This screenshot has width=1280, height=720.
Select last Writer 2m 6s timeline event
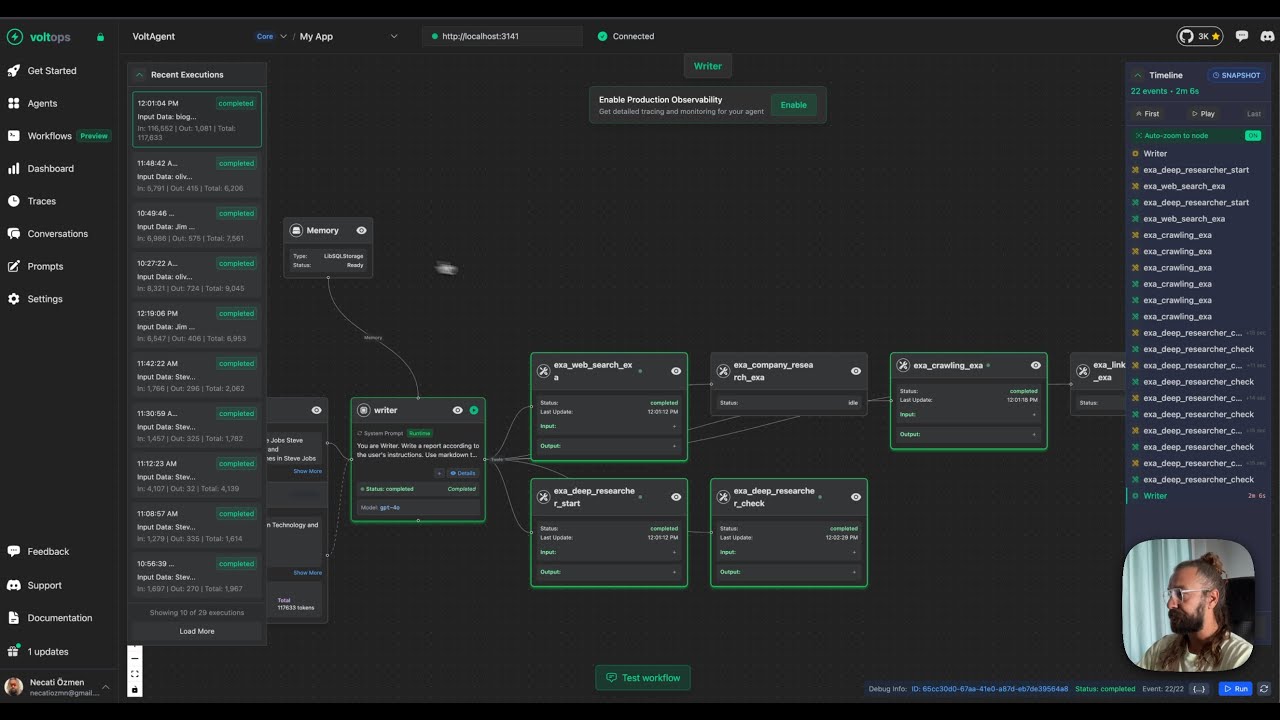1196,496
